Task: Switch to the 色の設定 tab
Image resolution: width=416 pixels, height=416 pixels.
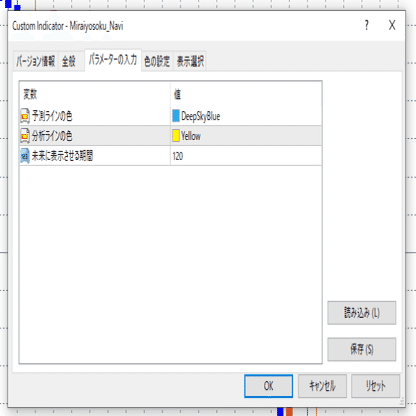Action: click(x=157, y=61)
